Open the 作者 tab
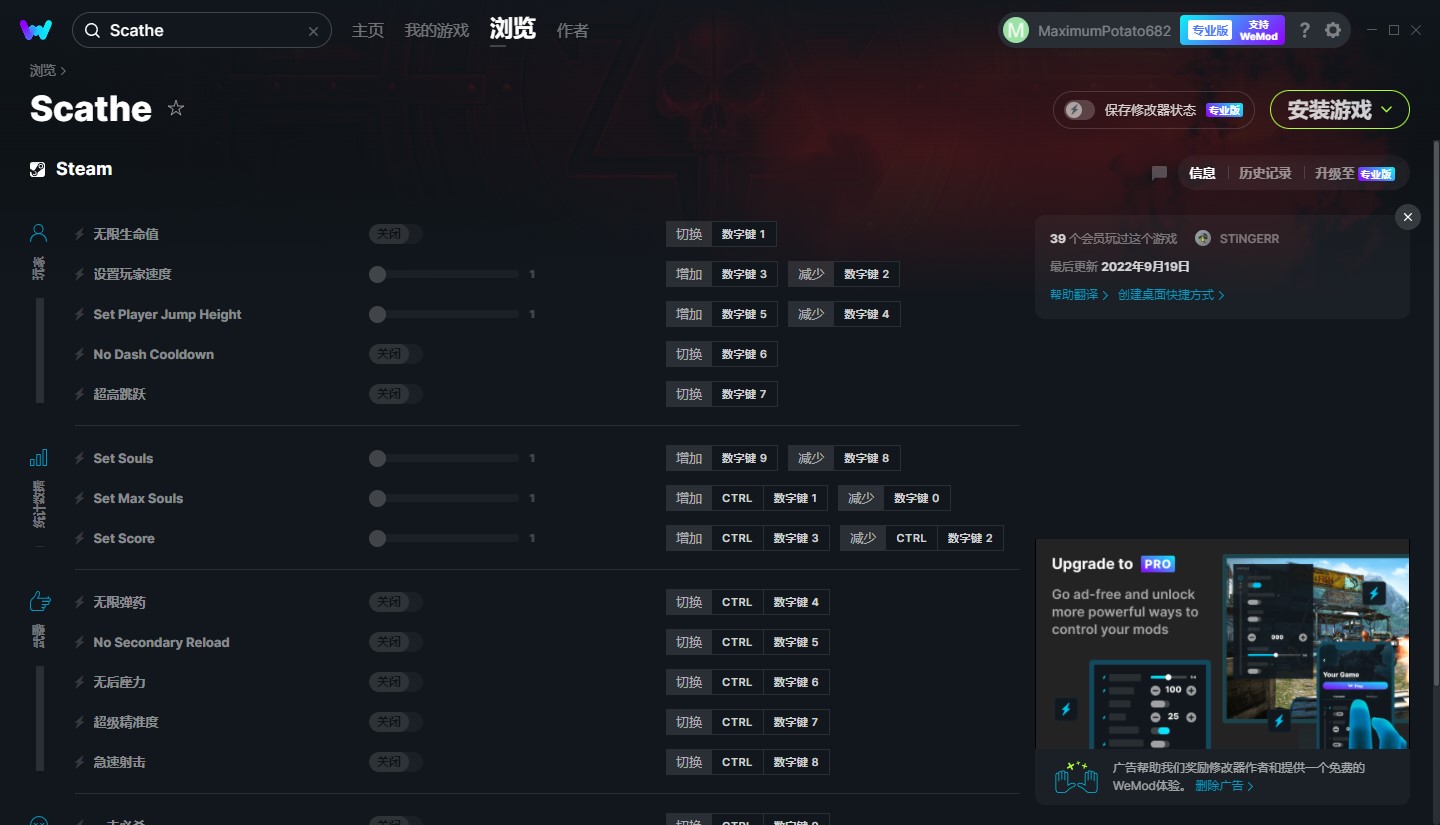The height and width of the screenshot is (825, 1440). pyautogui.click(x=572, y=31)
